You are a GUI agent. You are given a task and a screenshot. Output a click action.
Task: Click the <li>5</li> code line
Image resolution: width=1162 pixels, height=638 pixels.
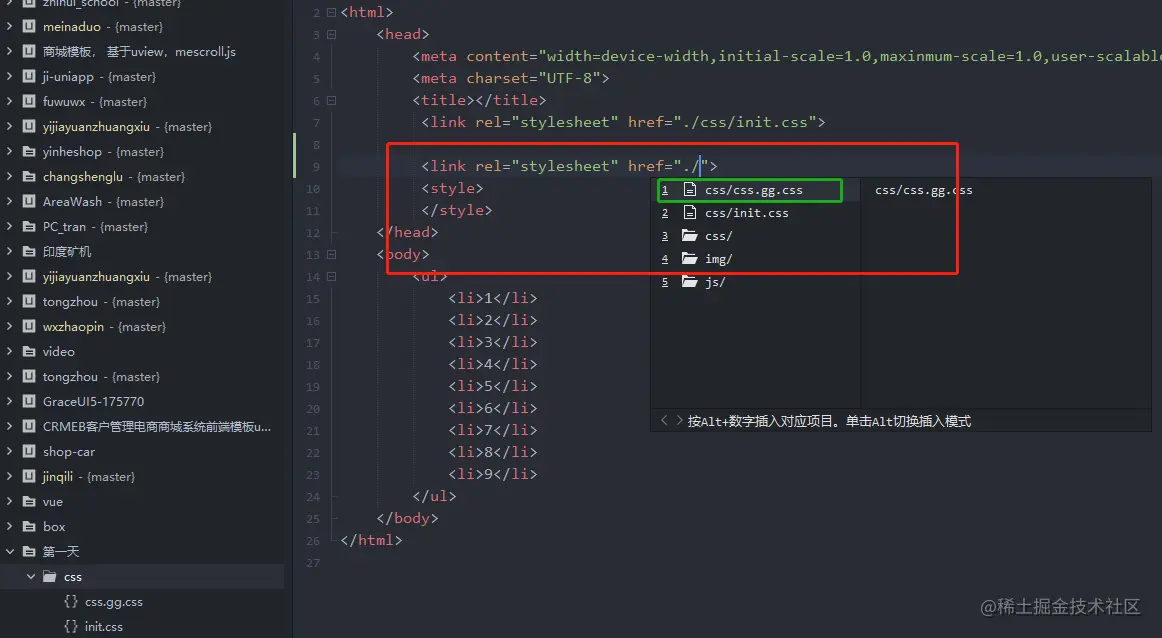(493, 386)
